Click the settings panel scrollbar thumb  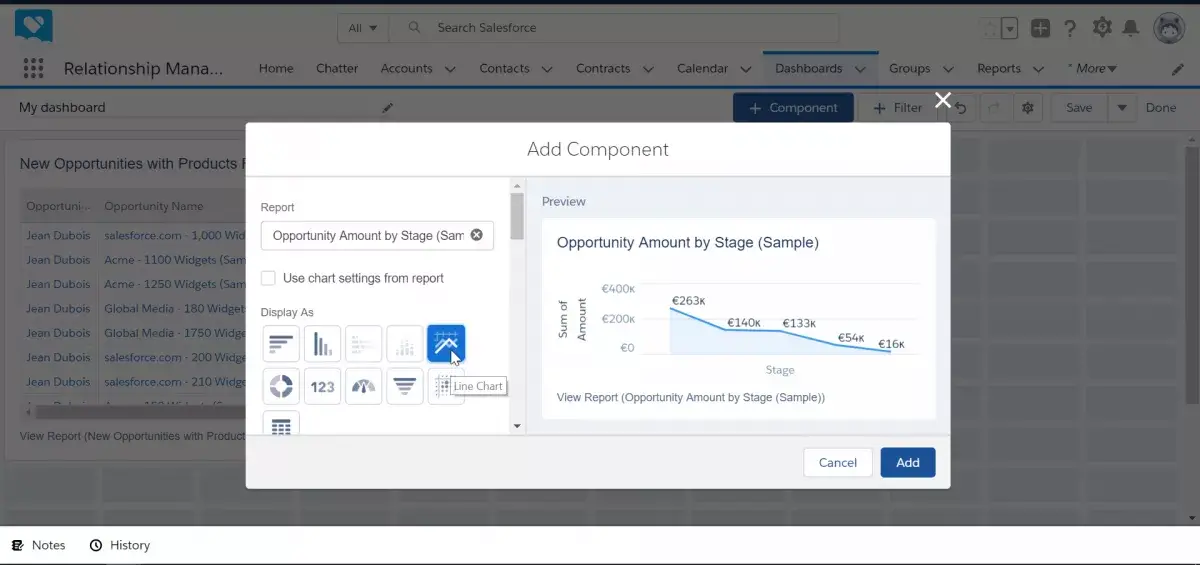[x=517, y=216]
